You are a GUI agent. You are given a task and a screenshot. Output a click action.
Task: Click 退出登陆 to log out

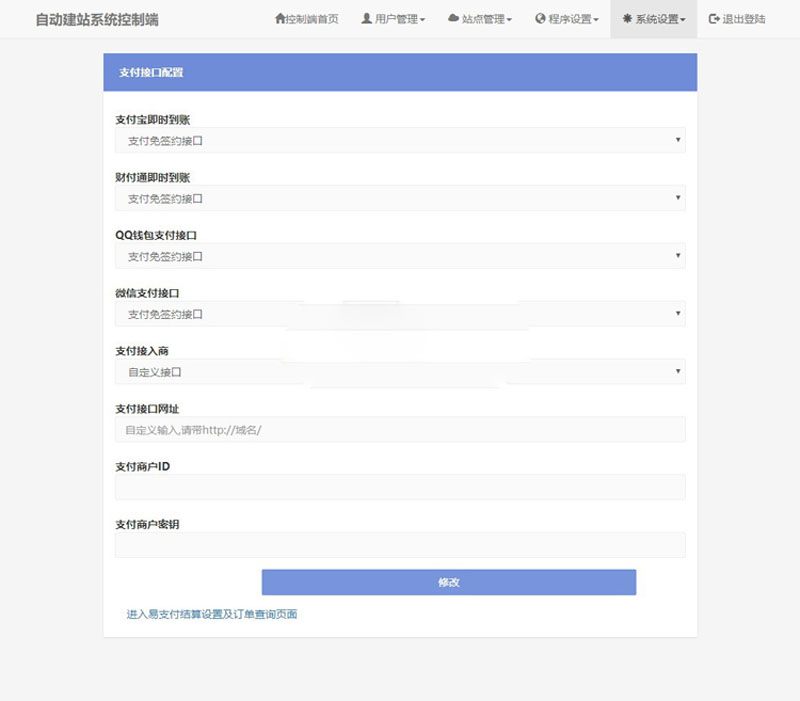click(737, 19)
